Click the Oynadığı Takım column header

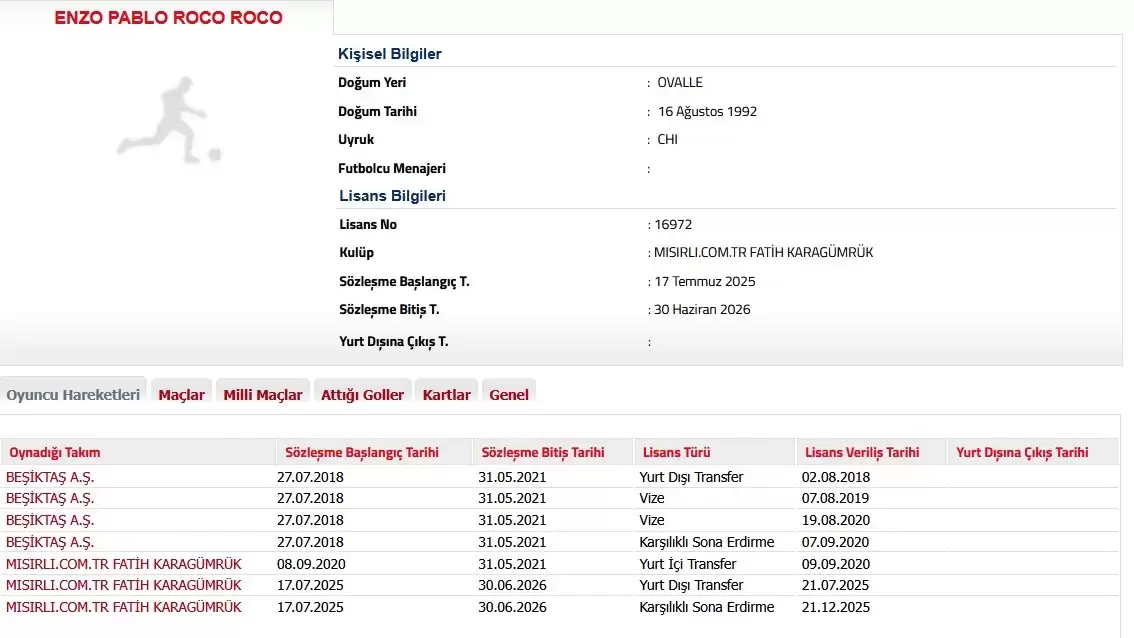pyautogui.click(x=55, y=452)
